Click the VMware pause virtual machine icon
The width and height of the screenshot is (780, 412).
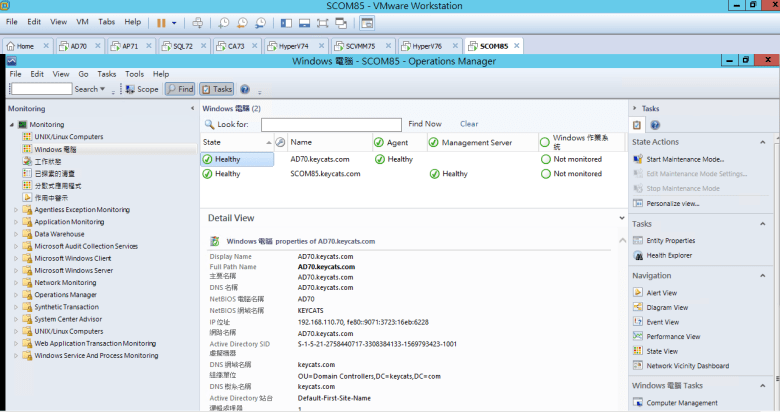click(x=162, y=21)
